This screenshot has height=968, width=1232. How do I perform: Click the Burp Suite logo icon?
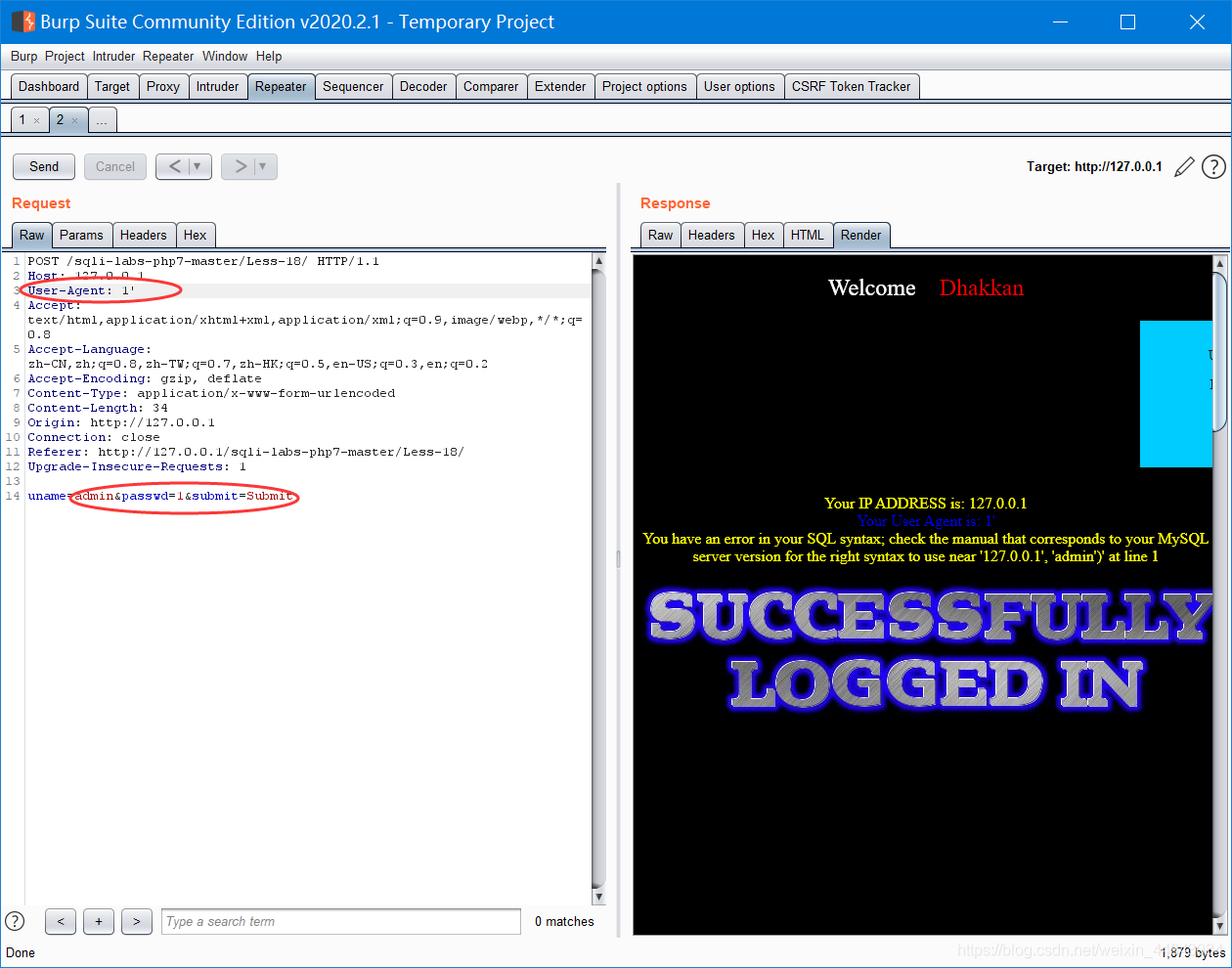[22, 22]
